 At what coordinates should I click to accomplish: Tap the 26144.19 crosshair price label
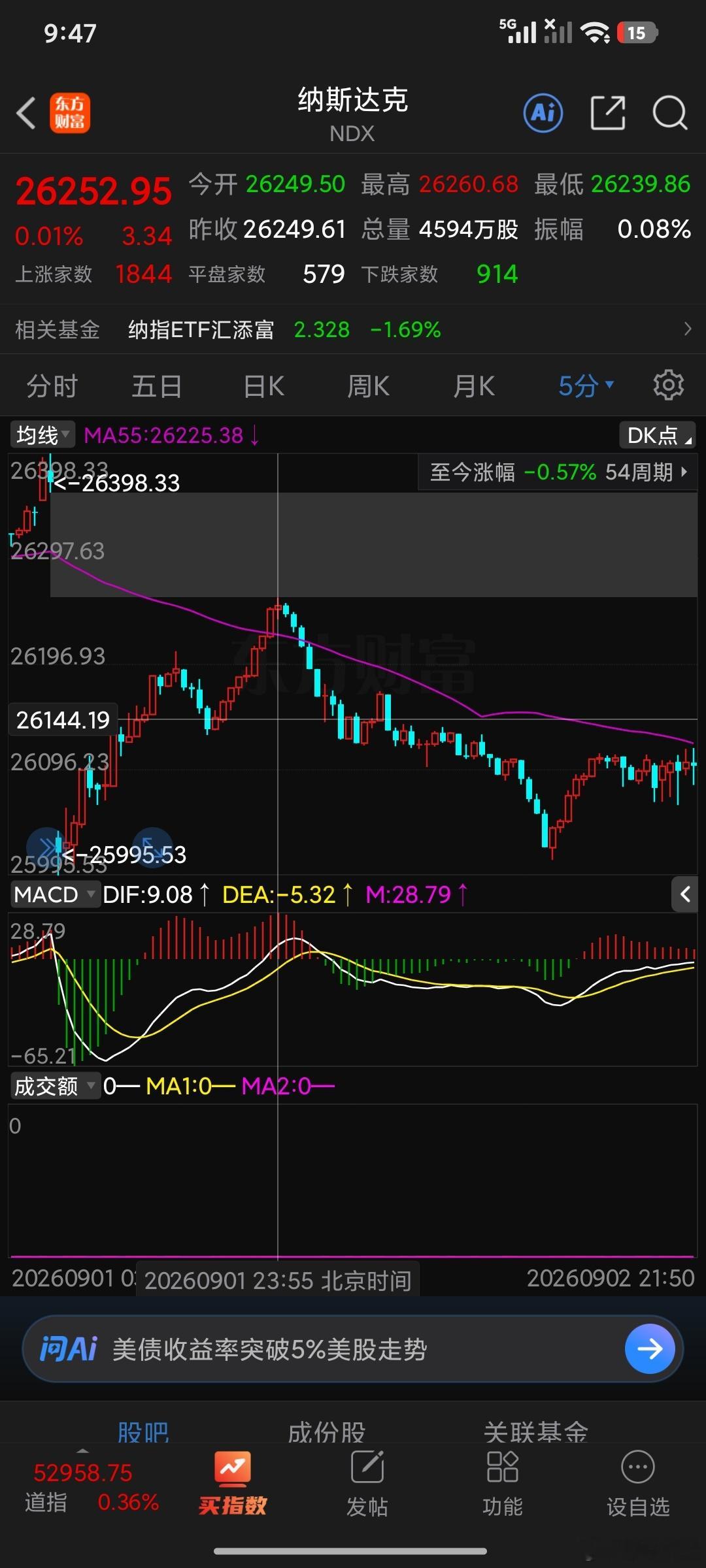pos(63,719)
